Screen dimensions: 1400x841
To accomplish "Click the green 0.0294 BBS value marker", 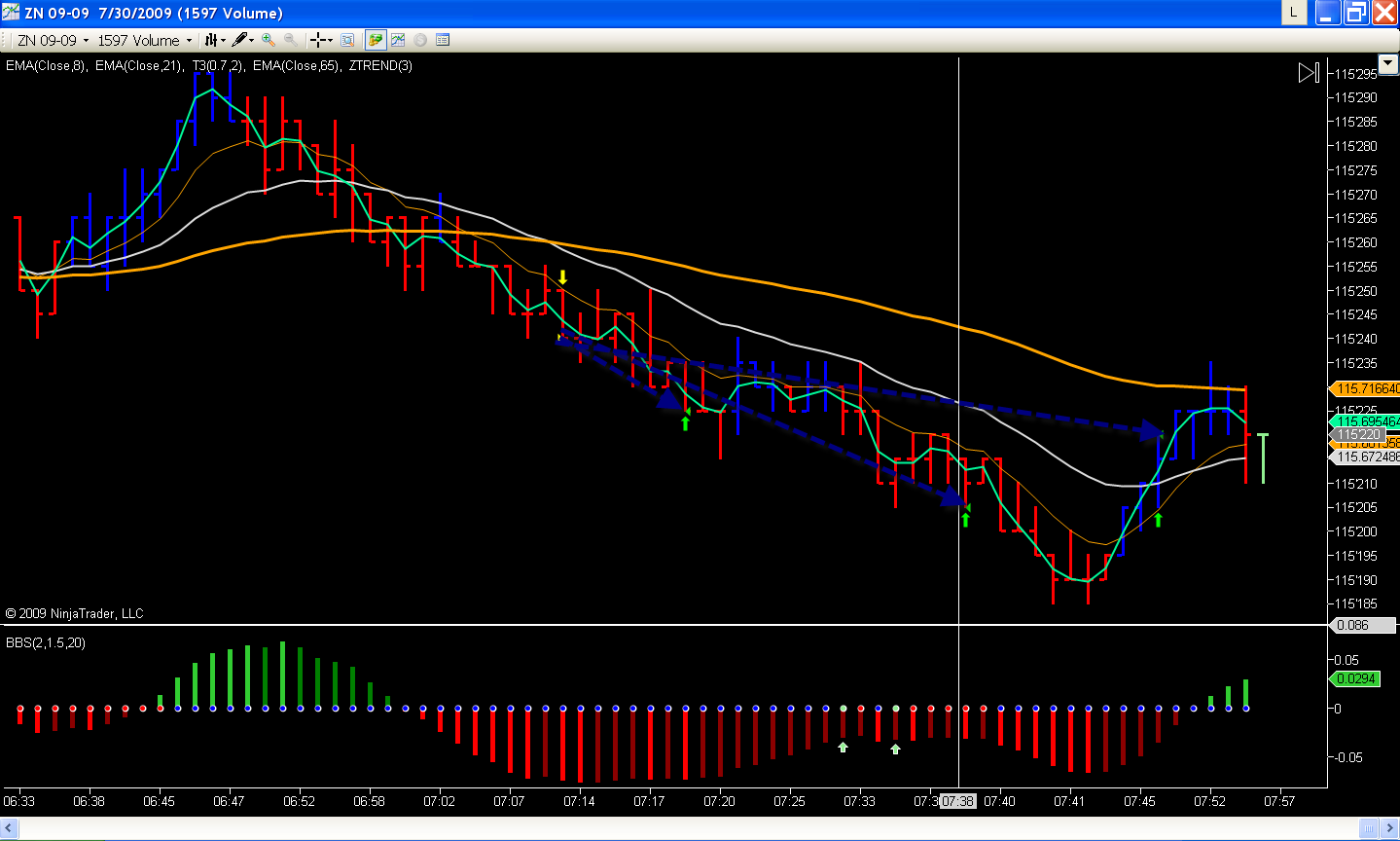I will pyautogui.click(x=1354, y=678).
